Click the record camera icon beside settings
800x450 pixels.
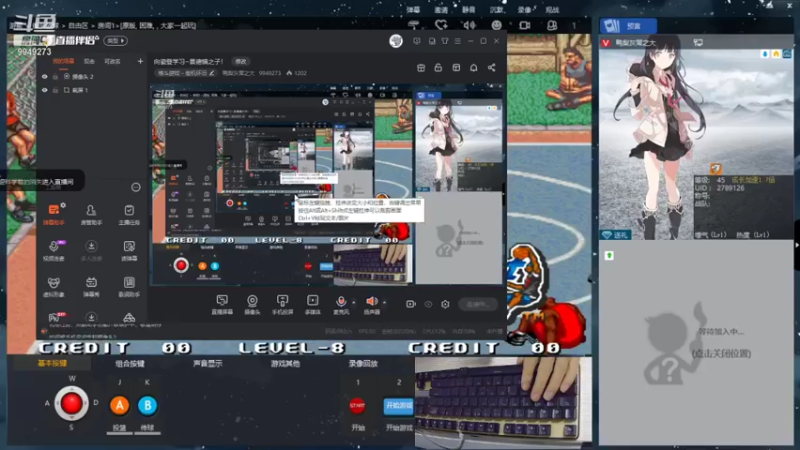pos(411,304)
